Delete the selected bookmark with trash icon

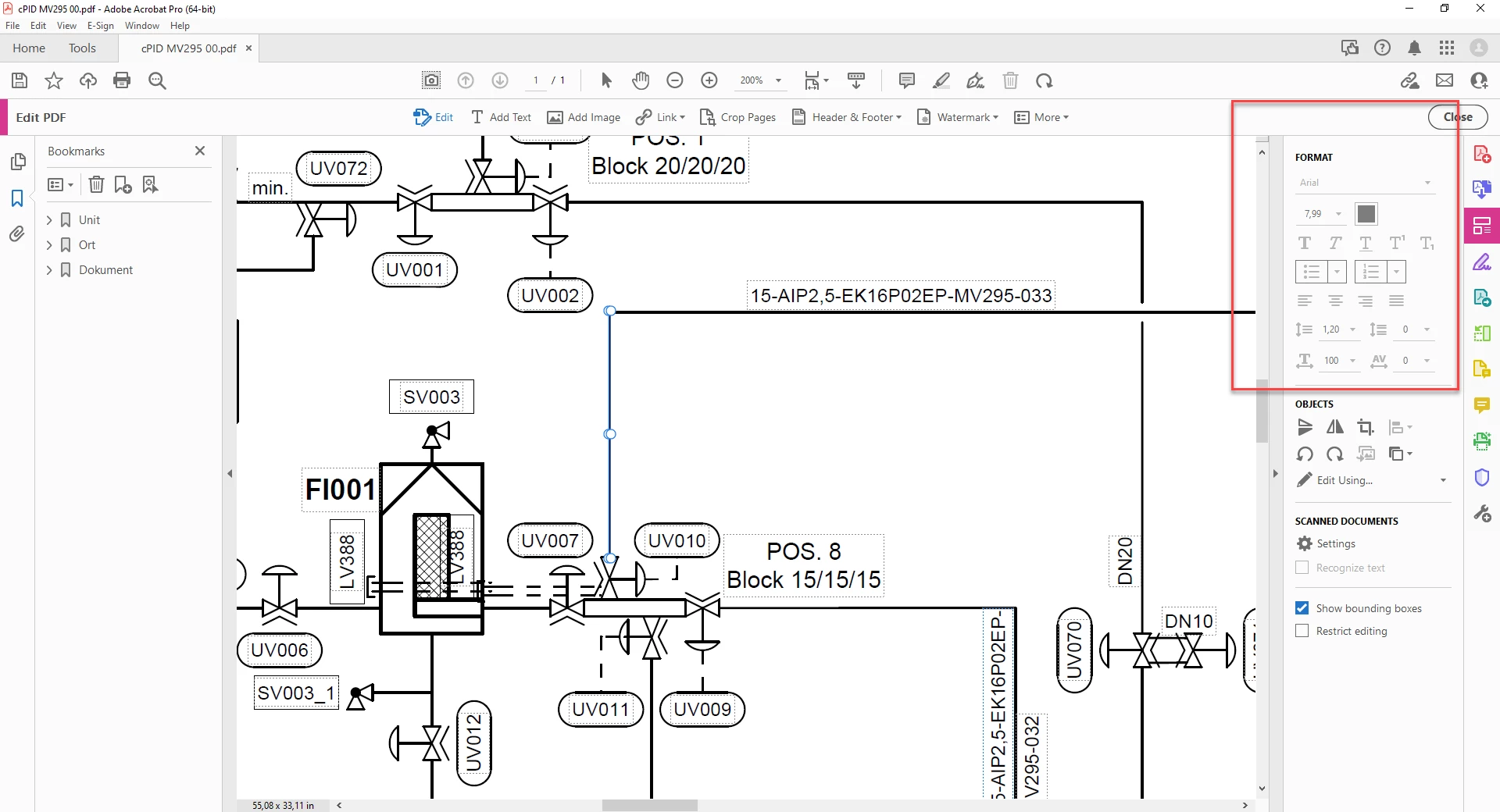point(96,184)
